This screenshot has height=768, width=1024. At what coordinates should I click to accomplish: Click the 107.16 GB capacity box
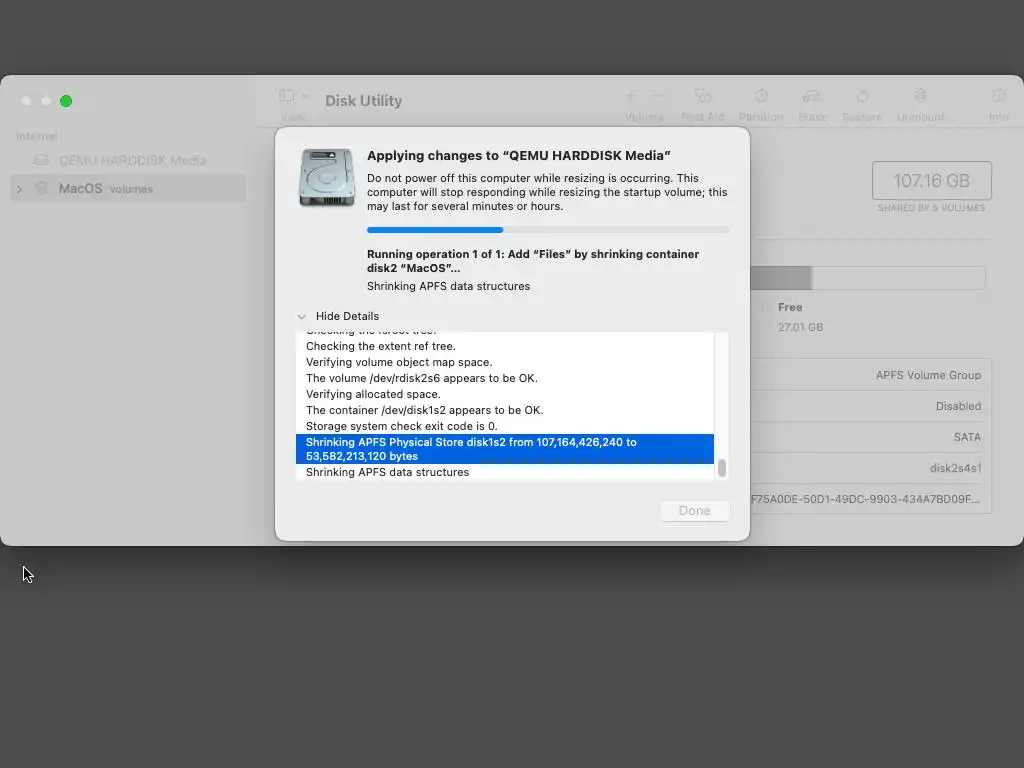931,180
